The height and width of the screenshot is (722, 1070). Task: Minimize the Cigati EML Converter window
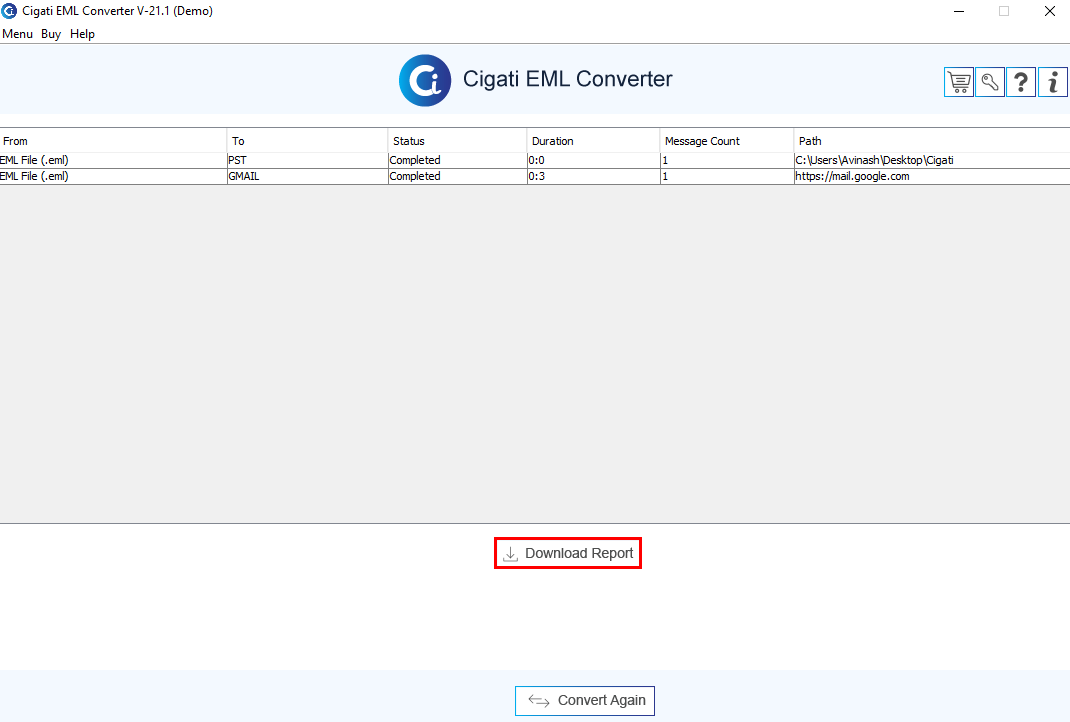point(959,11)
